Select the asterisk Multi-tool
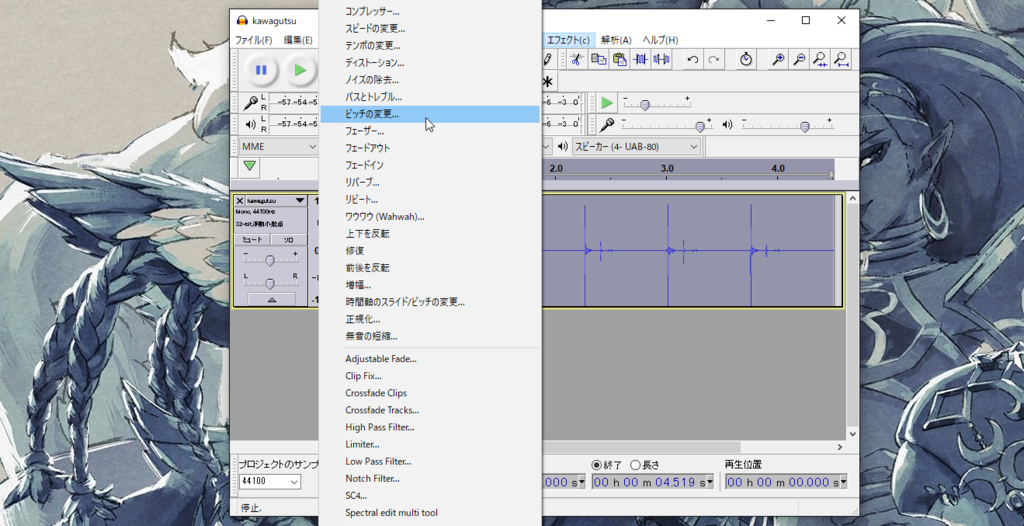Image resolution: width=1024 pixels, height=526 pixels. [x=547, y=82]
